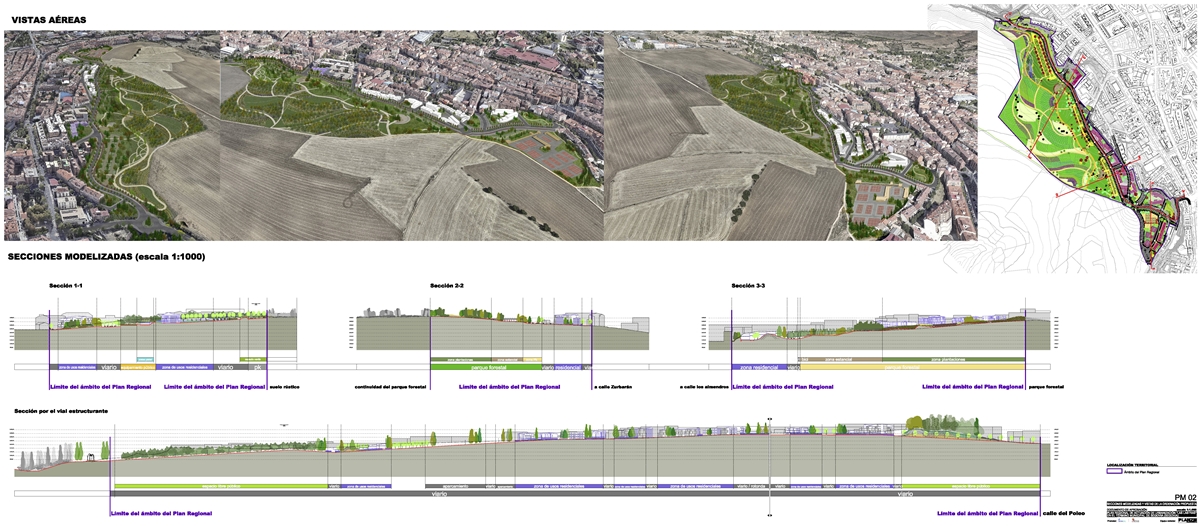
Task: Select purple 'zona residencial' band in Sección 3-3
Action: 759,368
